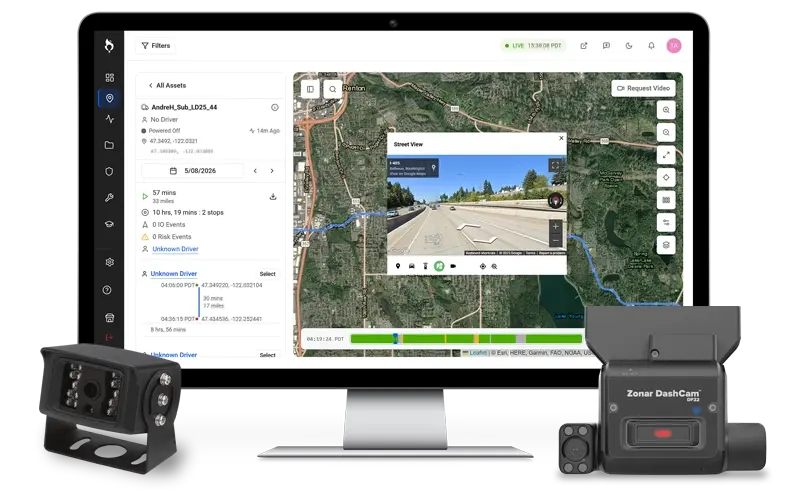Click the wide yellow marker on timeline
Image resolution: width=800 pixels, height=500 pixels.
point(476,339)
